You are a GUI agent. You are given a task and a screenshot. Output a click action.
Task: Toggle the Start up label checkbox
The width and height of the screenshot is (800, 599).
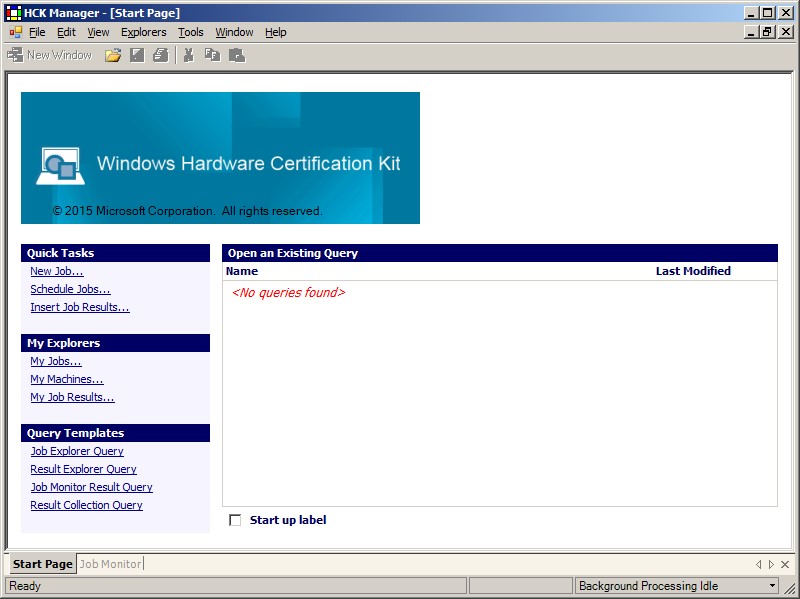(235, 520)
